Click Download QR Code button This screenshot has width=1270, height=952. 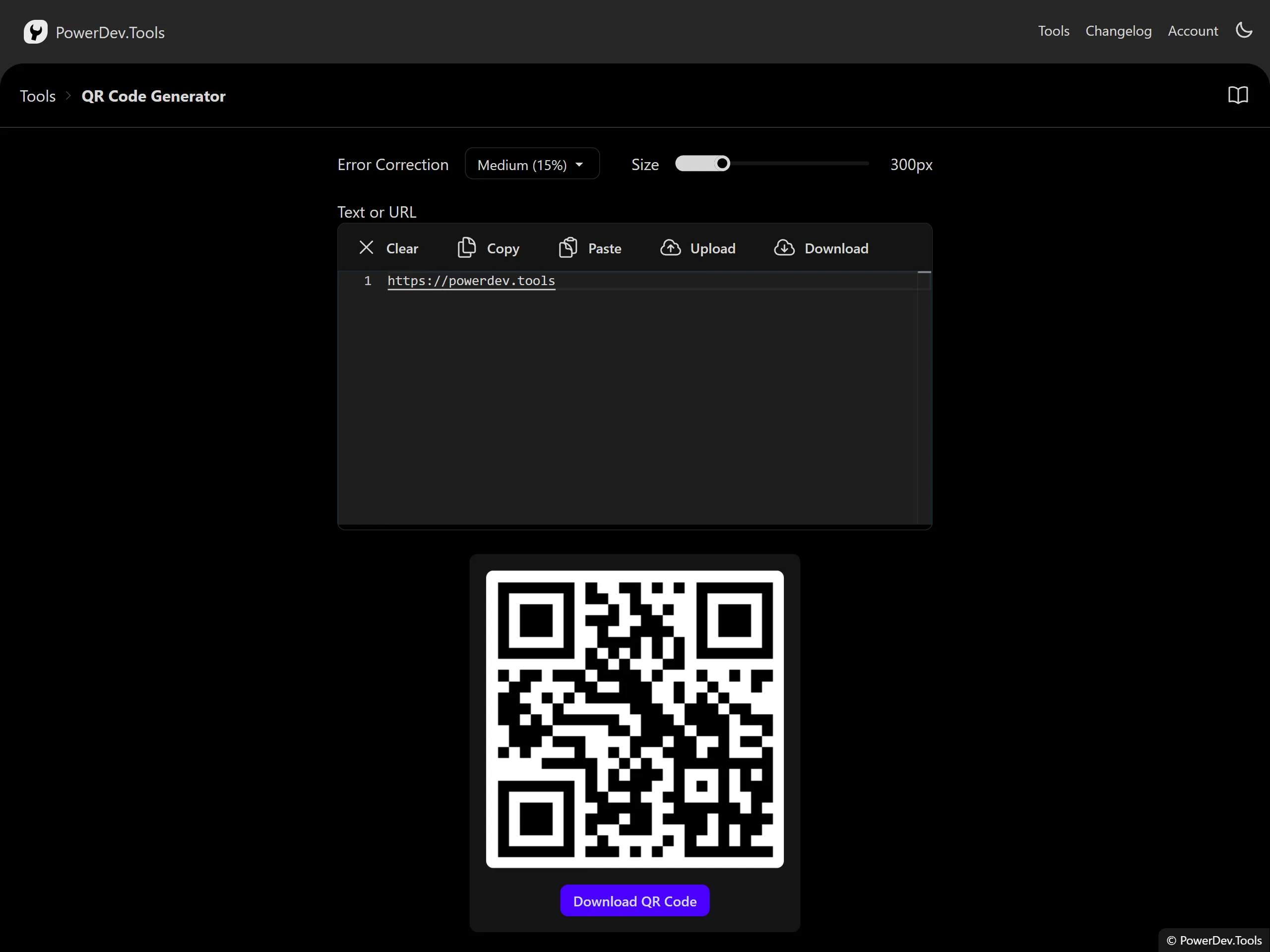(x=635, y=901)
